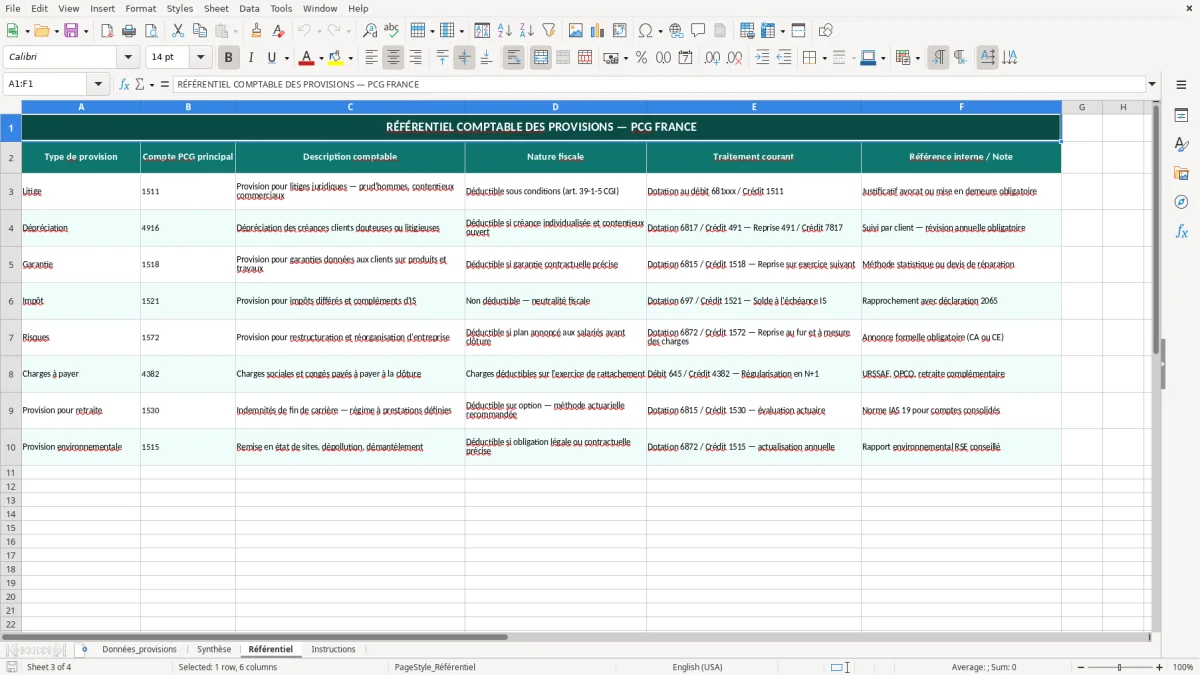Click the Sort Descending icon

tap(527, 31)
